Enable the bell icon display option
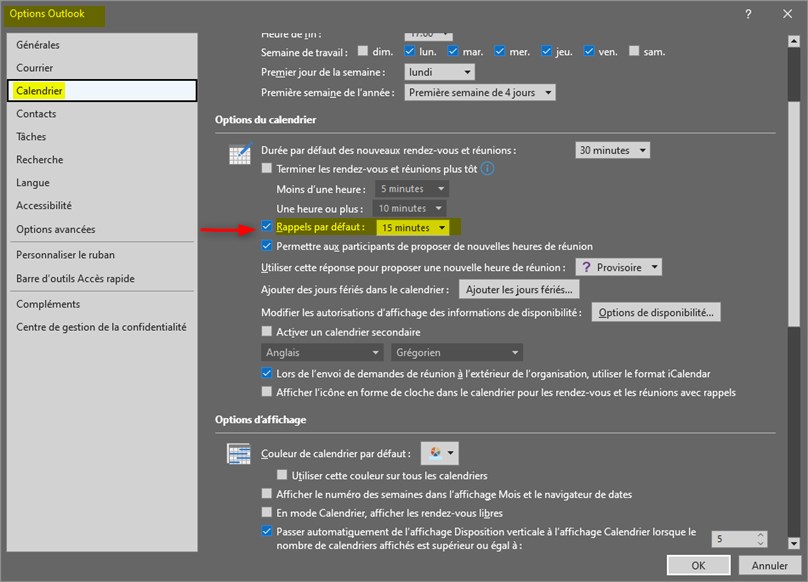808x582 pixels. (266, 392)
